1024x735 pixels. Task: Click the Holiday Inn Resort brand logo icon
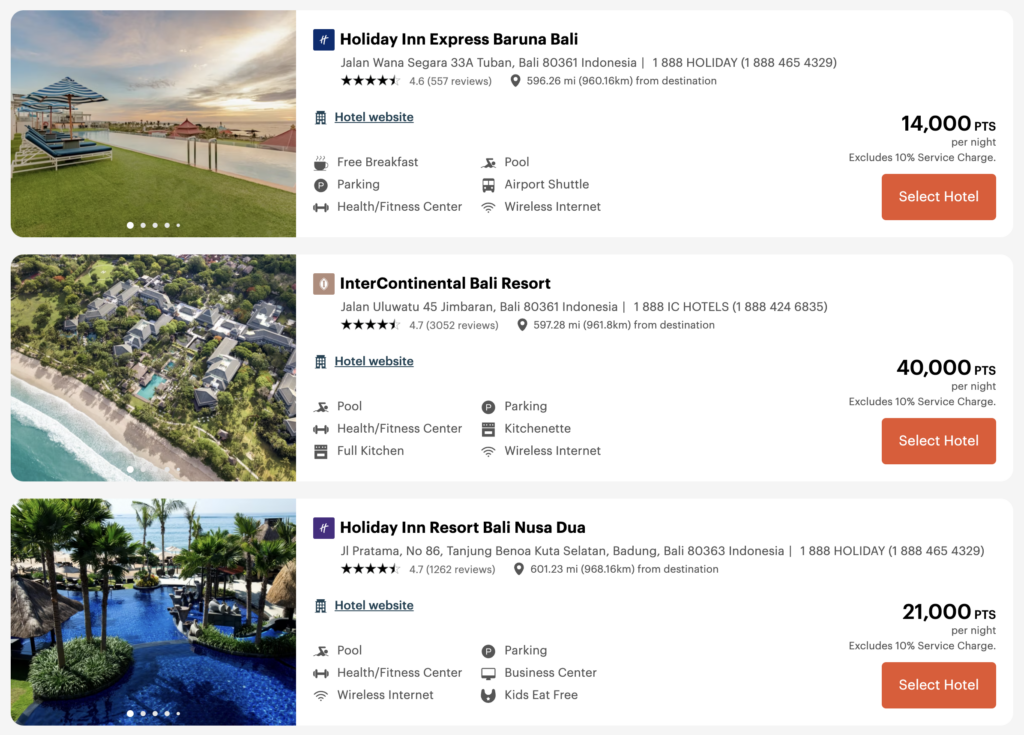point(322,527)
